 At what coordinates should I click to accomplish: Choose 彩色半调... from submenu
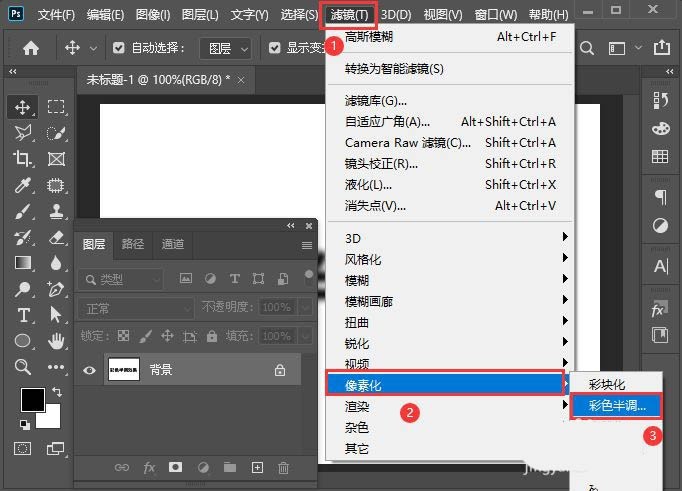pyautogui.click(x=616, y=406)
